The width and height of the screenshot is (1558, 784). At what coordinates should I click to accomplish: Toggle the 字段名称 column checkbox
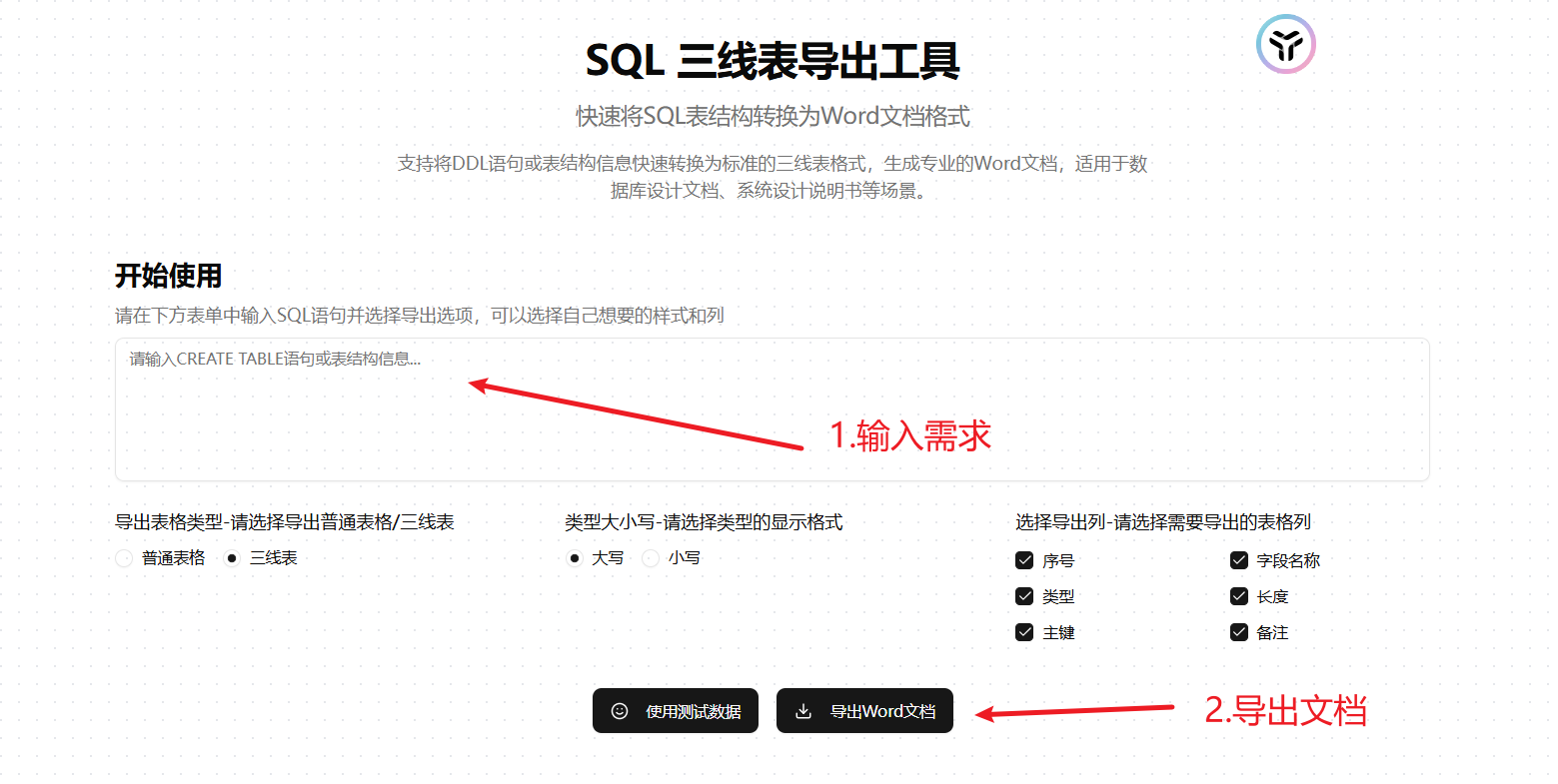pyautogui.click(x=1239, y=560)
